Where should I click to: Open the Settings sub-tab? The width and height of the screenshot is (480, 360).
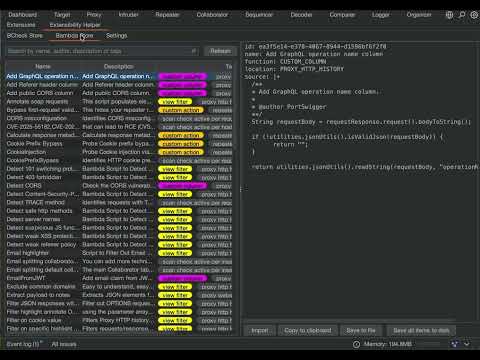tap(116, 35)
